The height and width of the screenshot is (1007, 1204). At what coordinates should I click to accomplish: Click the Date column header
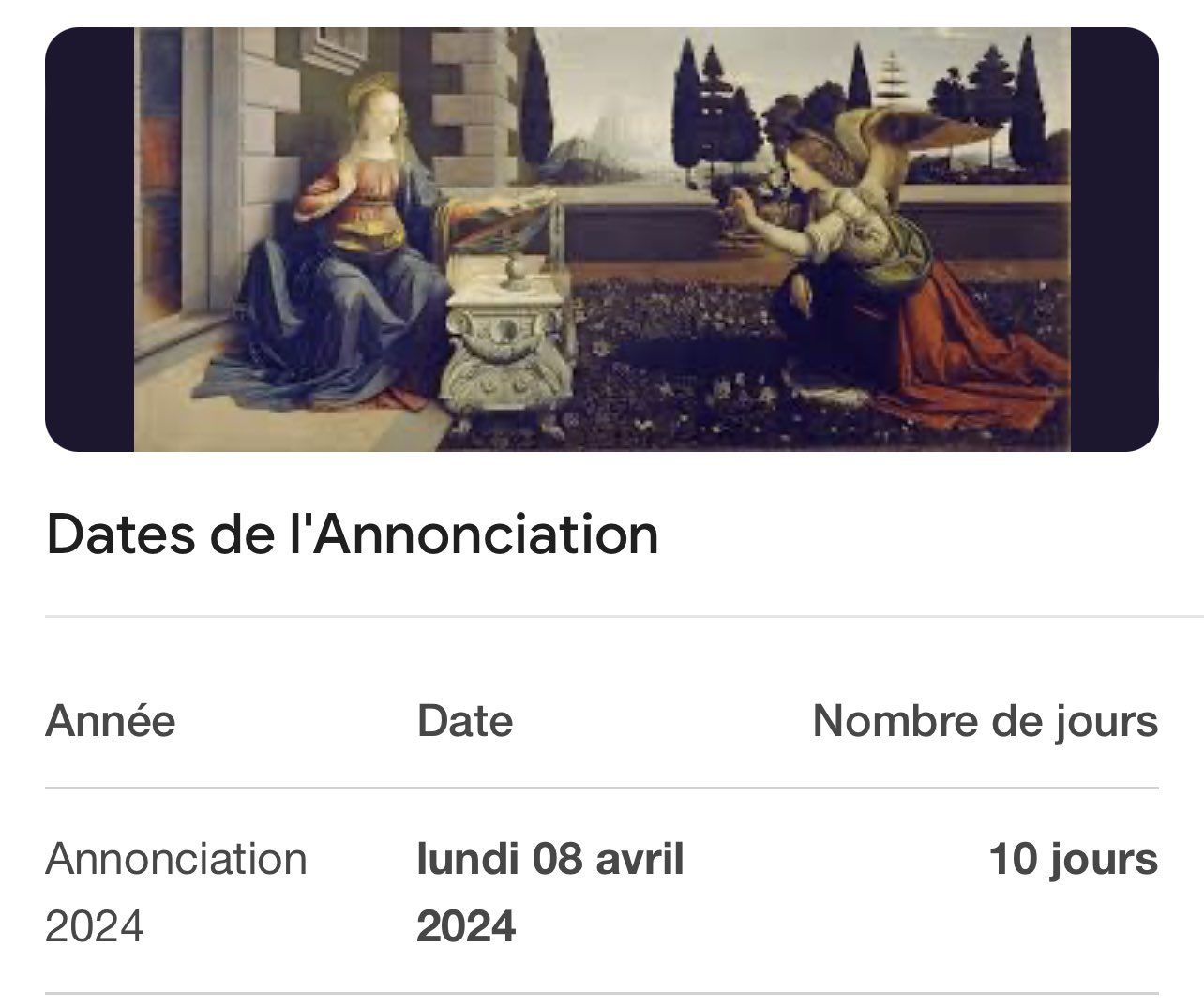click(465, 721)
